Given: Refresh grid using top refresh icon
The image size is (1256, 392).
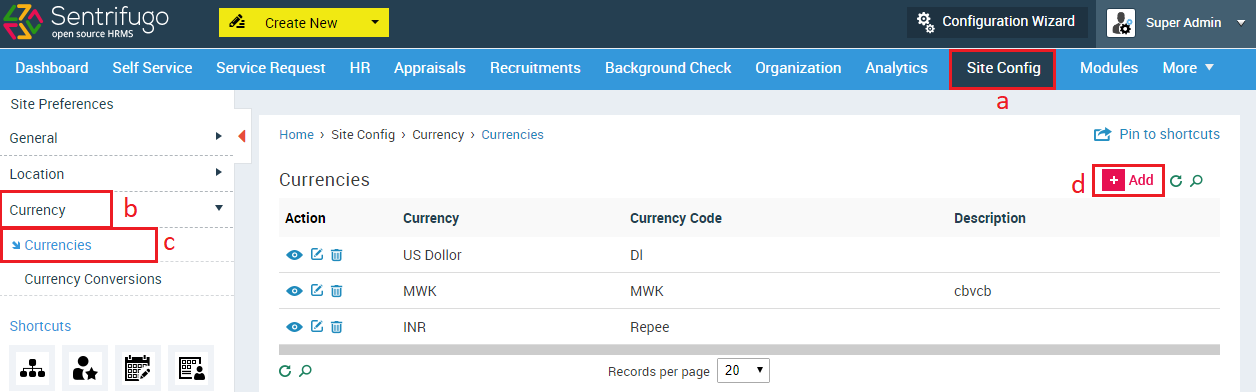Looking at the screenshot, I should 1176,181.
